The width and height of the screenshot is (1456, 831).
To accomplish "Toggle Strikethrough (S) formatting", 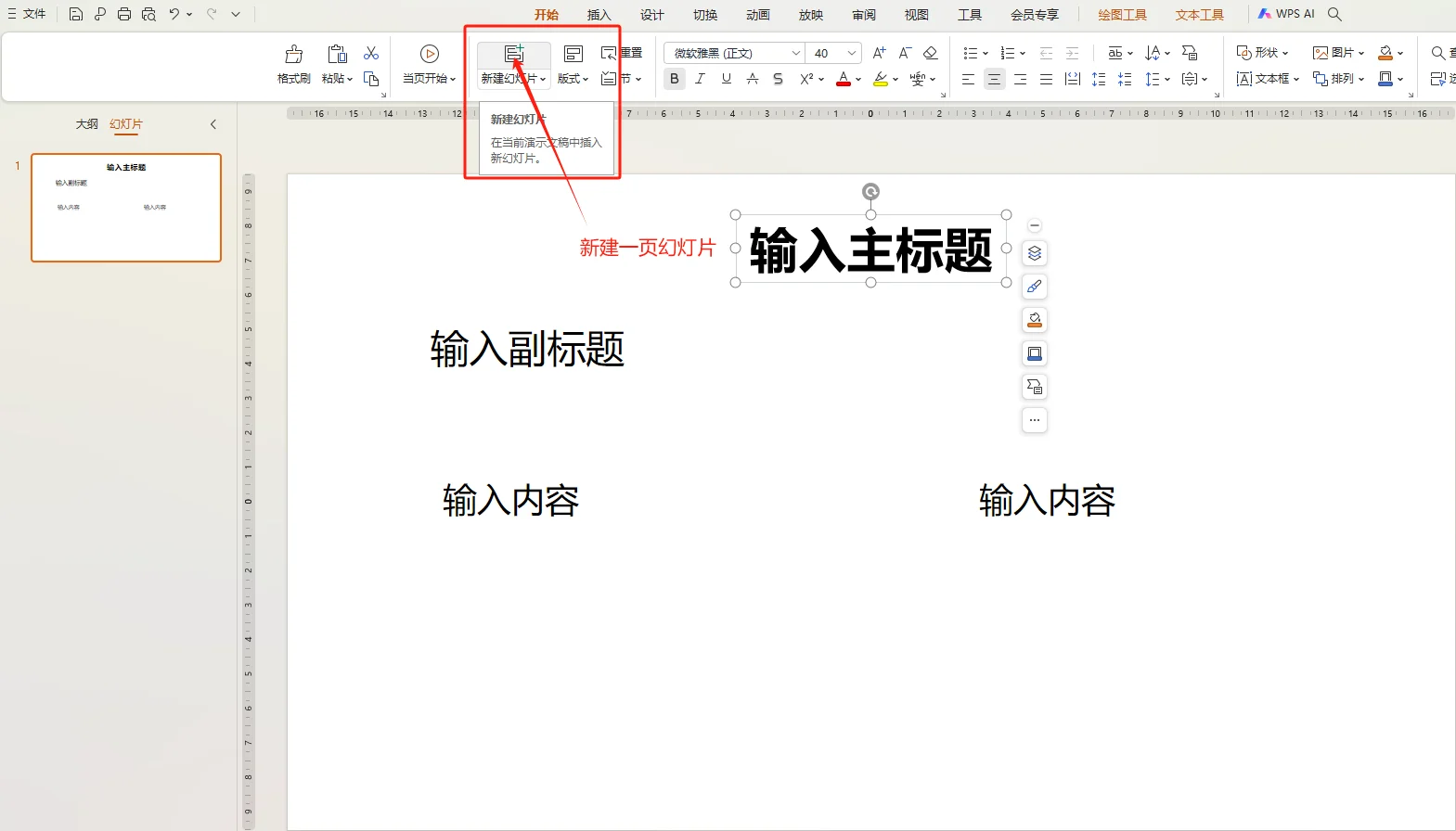I will 779,79.
